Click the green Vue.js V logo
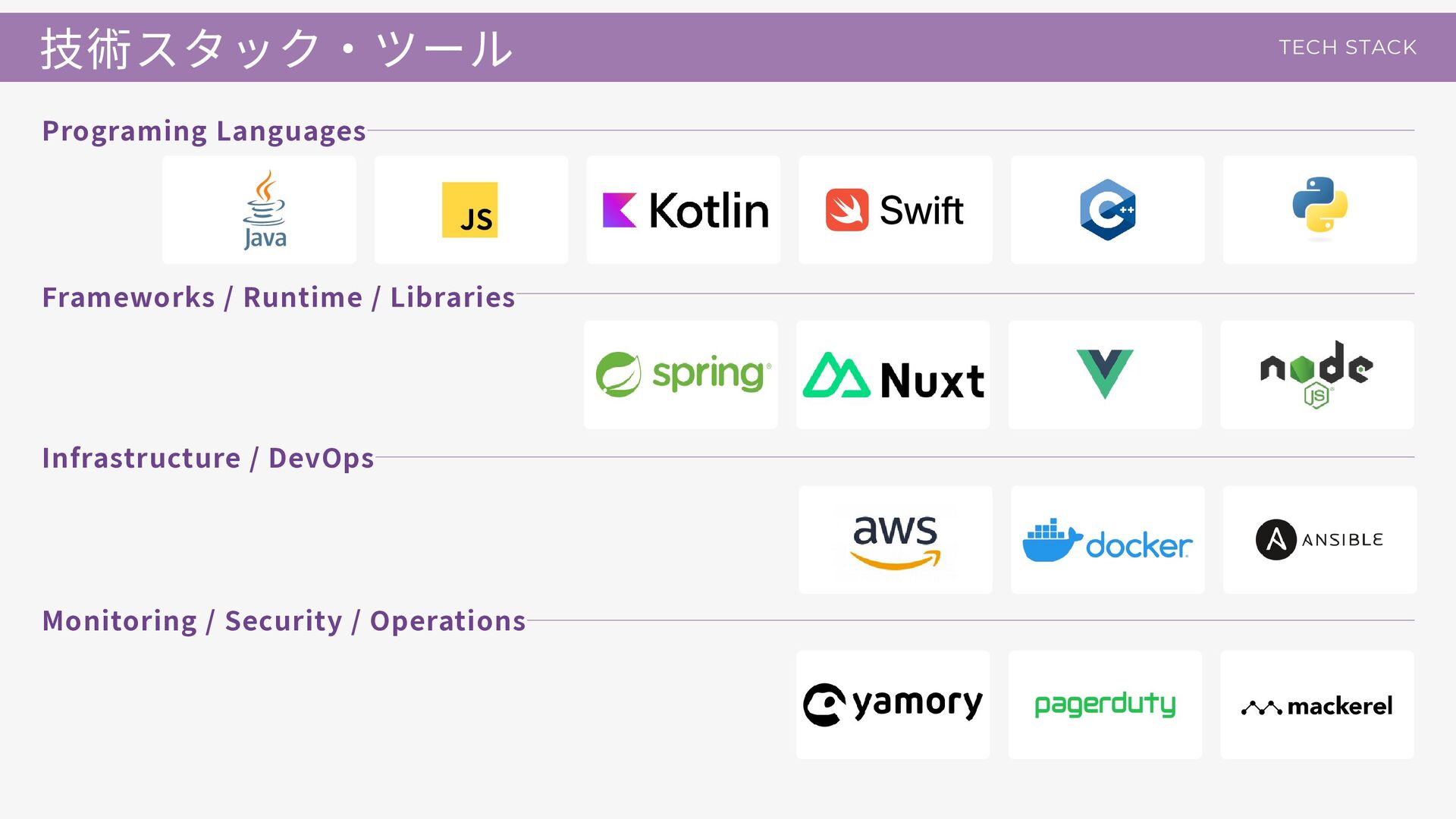1456x819 pixels. 1105,374
